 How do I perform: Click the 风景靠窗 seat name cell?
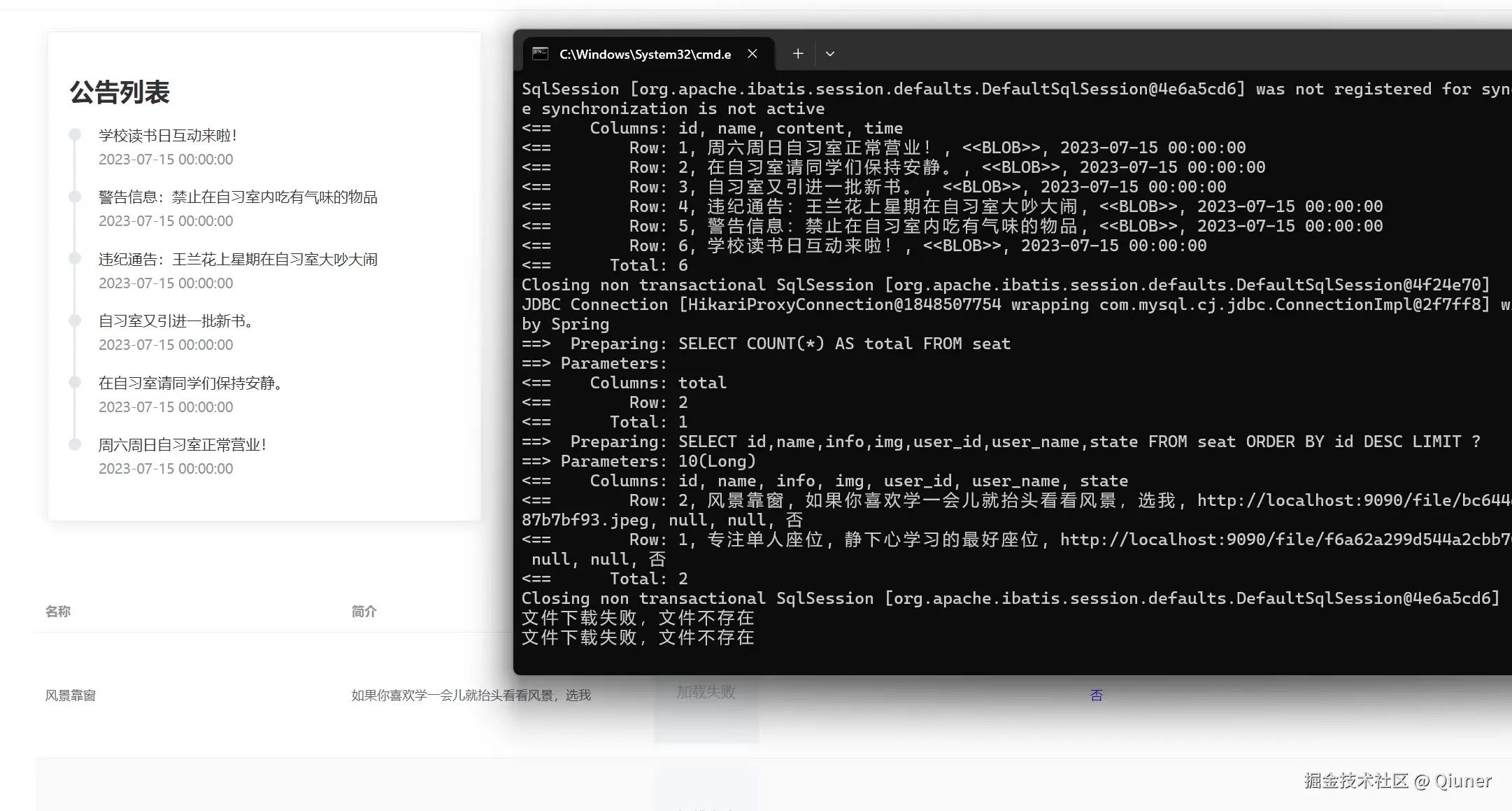click(x=71, y=696)
